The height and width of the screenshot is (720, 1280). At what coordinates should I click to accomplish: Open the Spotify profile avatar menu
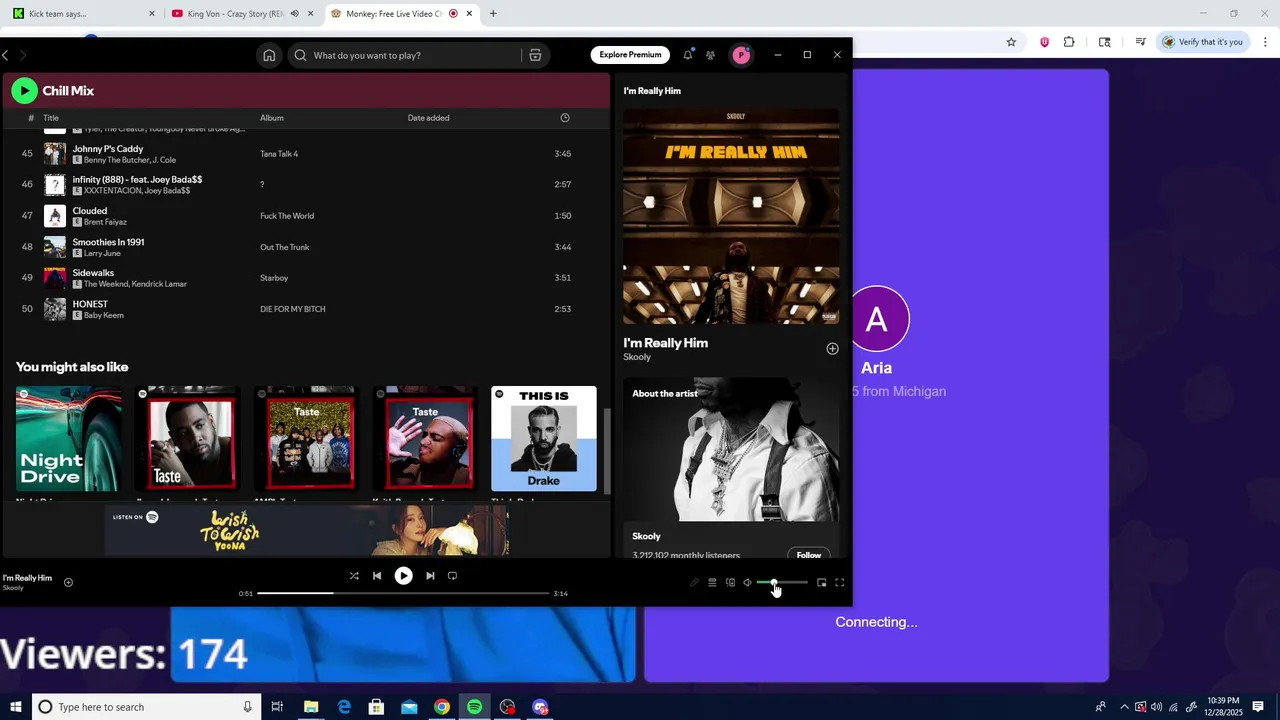tap(741, 55)
